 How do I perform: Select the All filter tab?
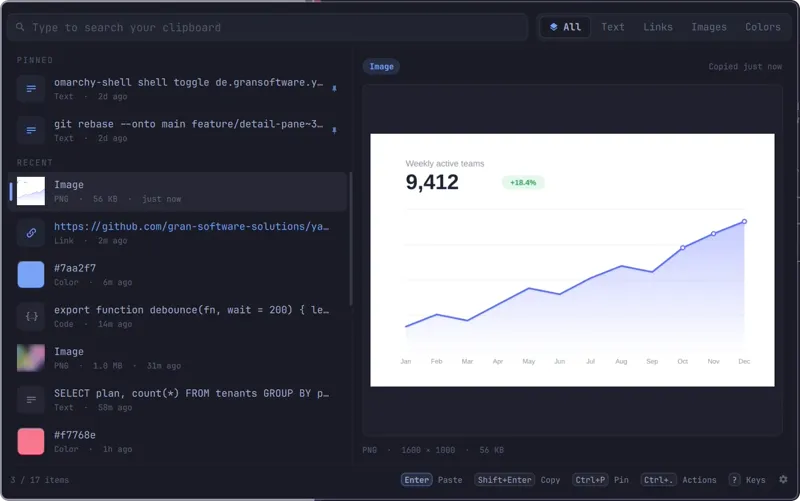click(x=565, y=27)
